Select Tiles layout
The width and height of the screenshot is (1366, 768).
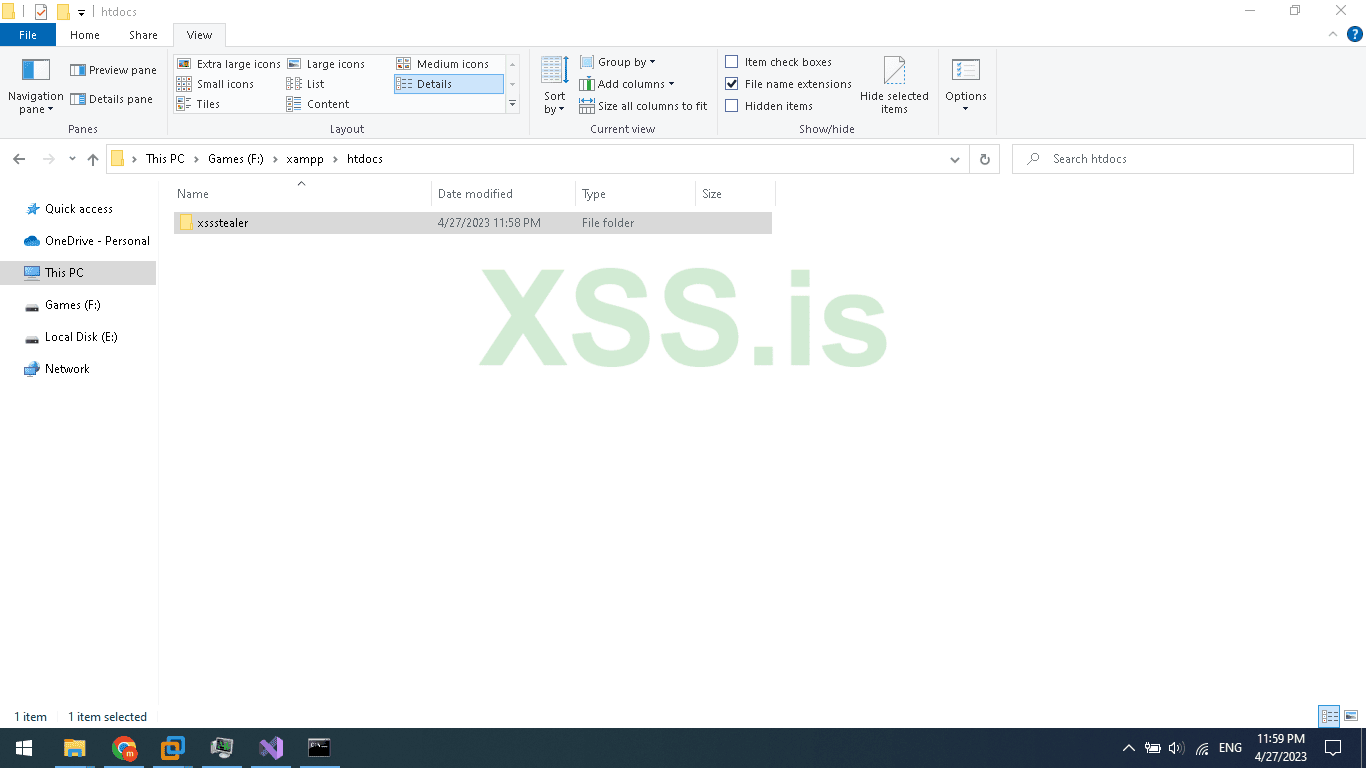pyautogui.click(x=198, y=104)
